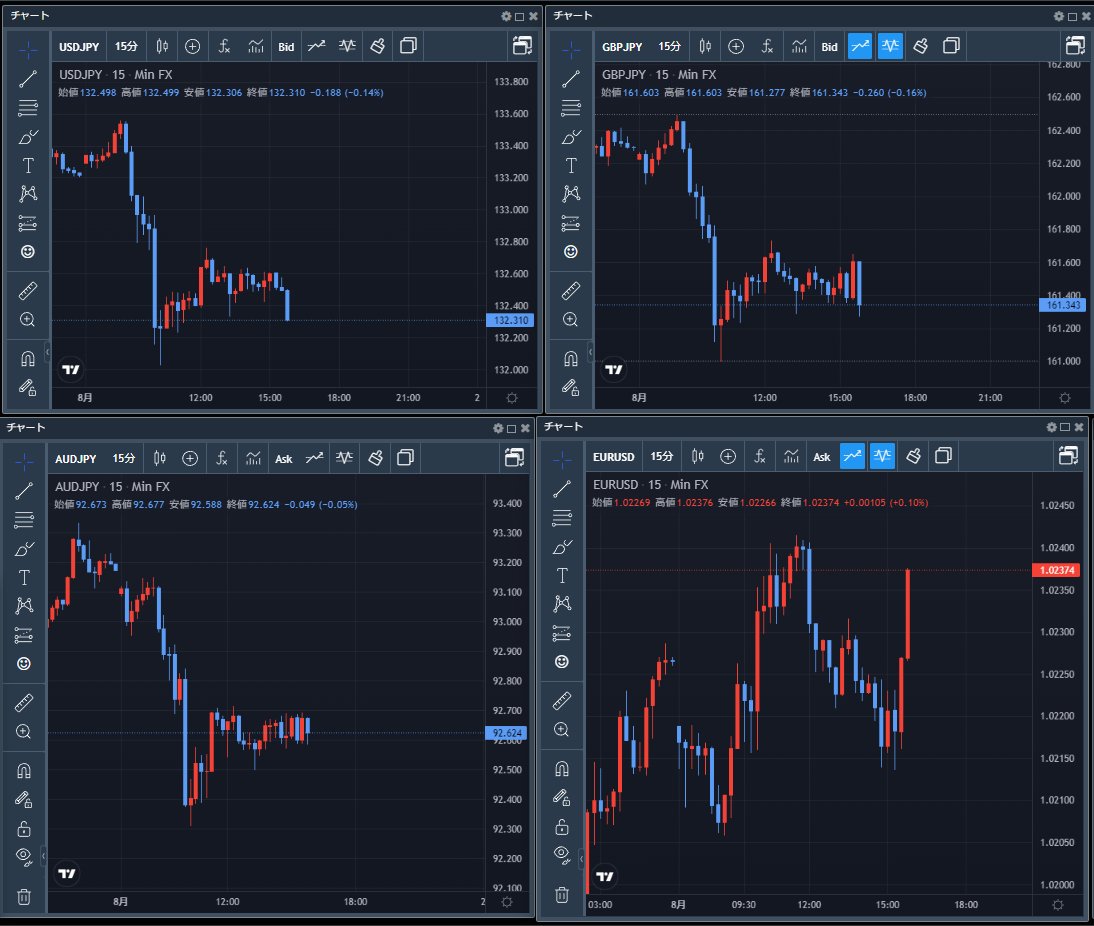Click EURUSD 15 Min FX chart title
Viewport: 1094px width, 926px height.
[650, 484]
